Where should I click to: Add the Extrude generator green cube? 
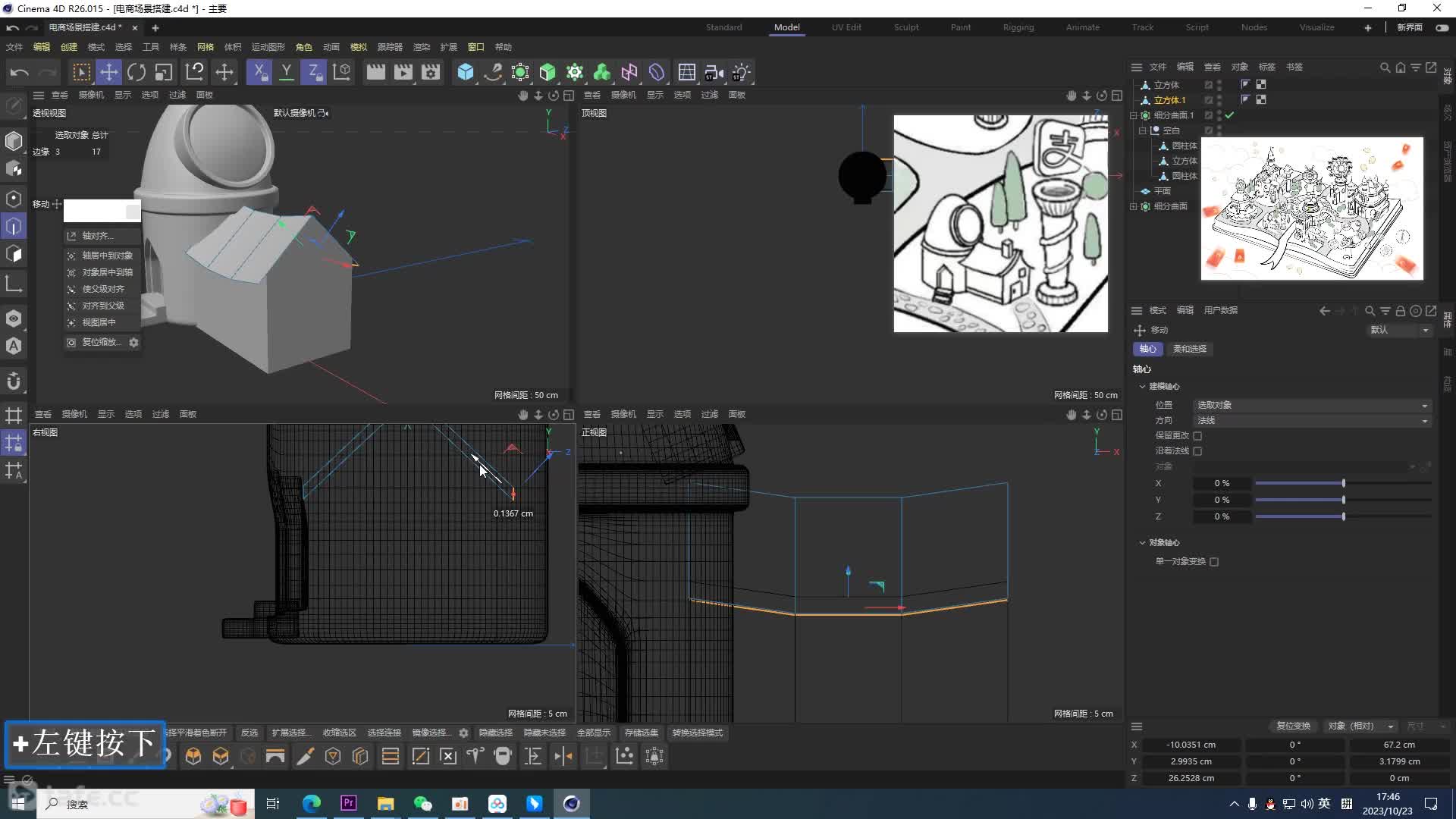click(x=548, y=73)
